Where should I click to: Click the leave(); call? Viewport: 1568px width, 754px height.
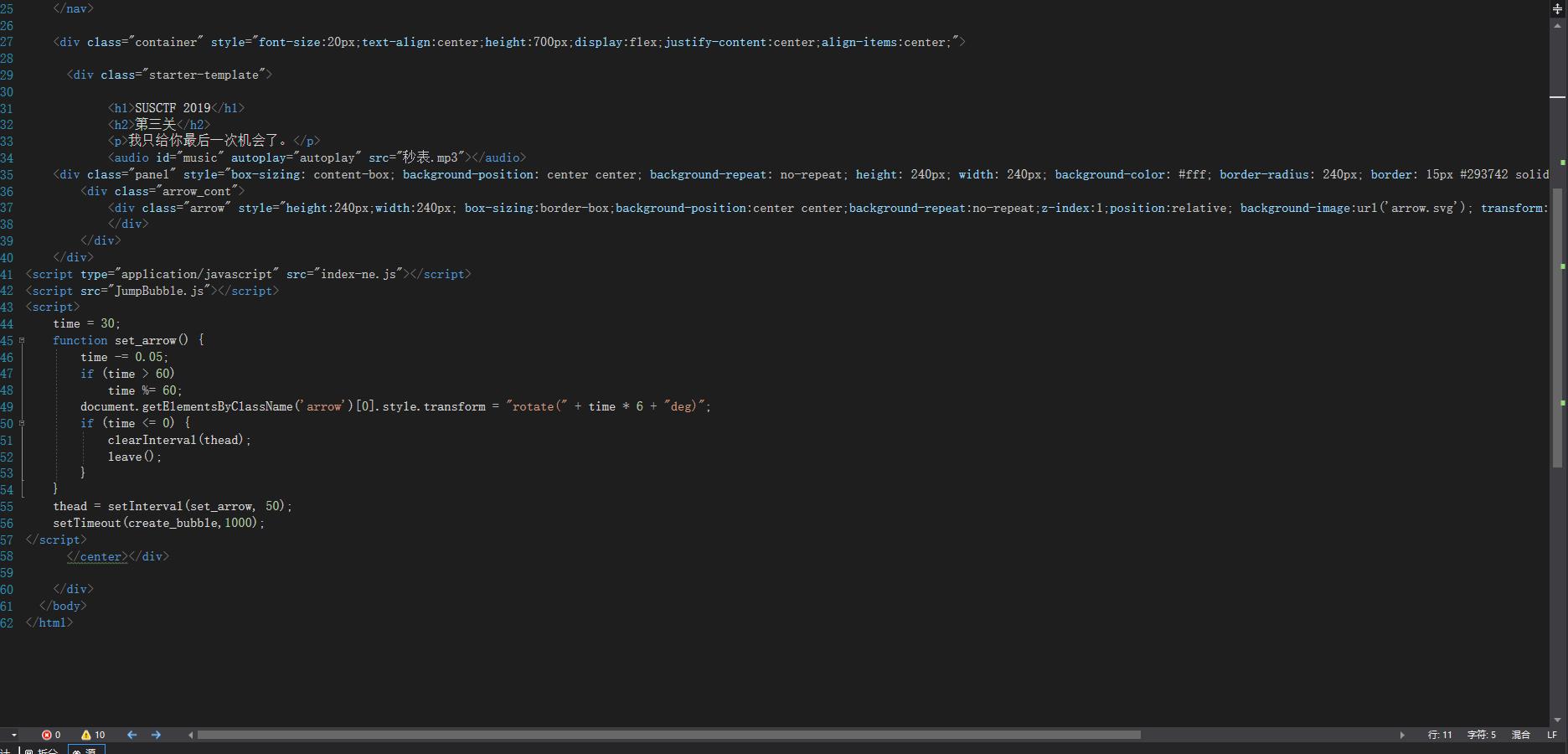135,457
